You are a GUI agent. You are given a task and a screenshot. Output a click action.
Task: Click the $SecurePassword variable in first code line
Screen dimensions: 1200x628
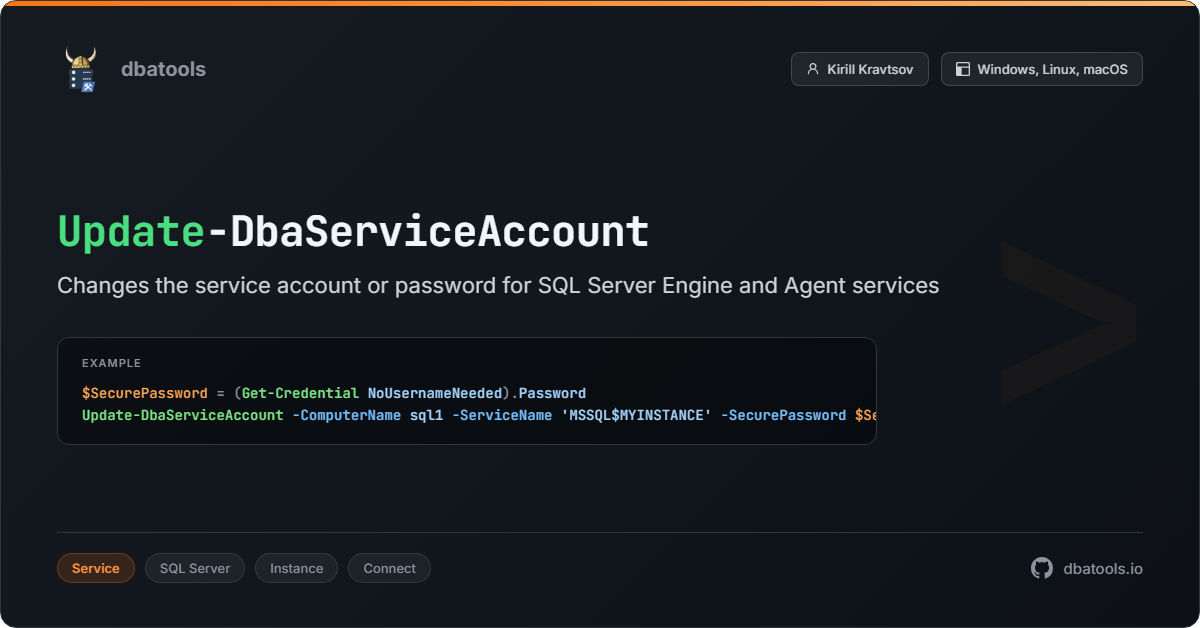coord(144,393)
